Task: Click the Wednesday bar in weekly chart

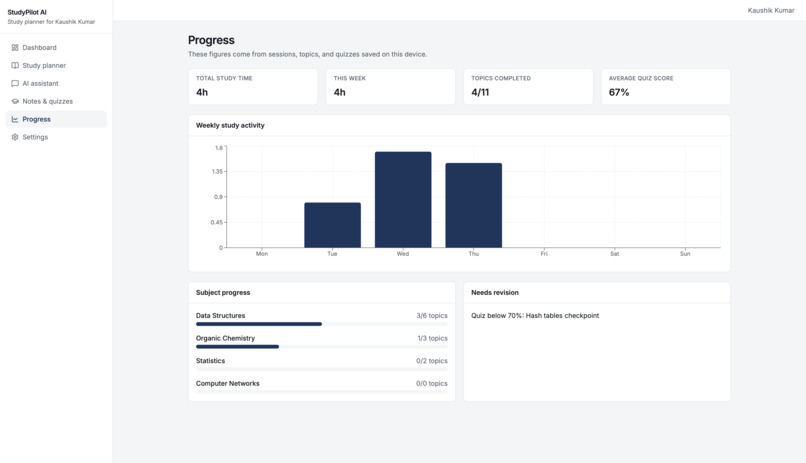Action: pos(403,199)
